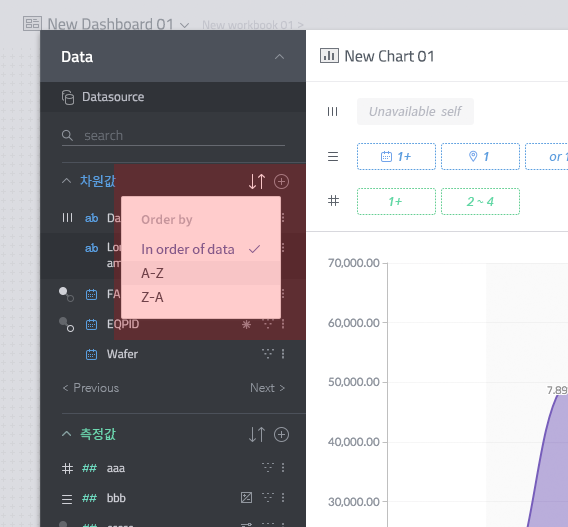Select the rows shelf icon with three horizontal lines

click(x=333, y=156)
